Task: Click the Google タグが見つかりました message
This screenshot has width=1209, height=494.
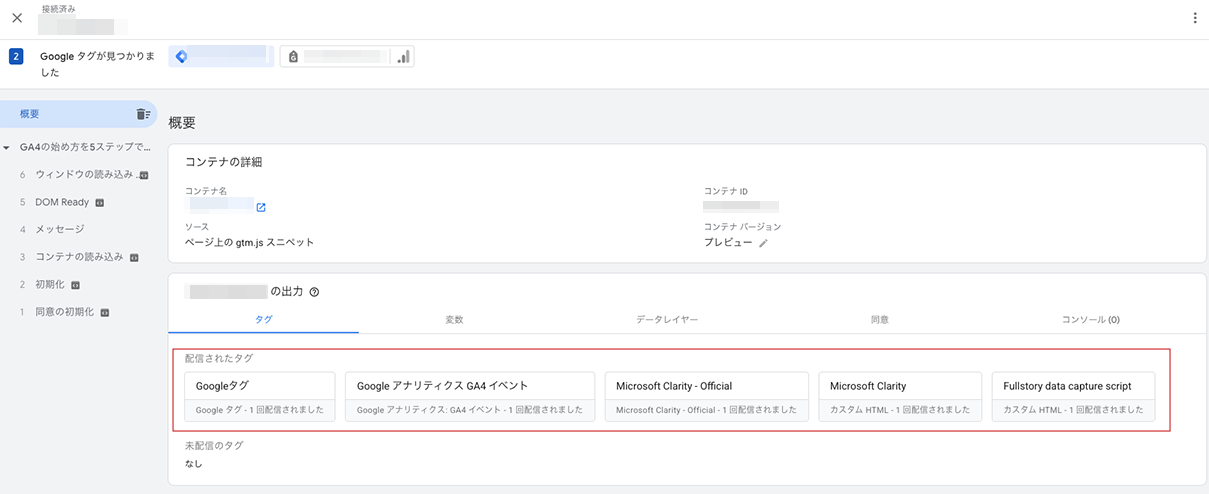Action: pos(97,64)
